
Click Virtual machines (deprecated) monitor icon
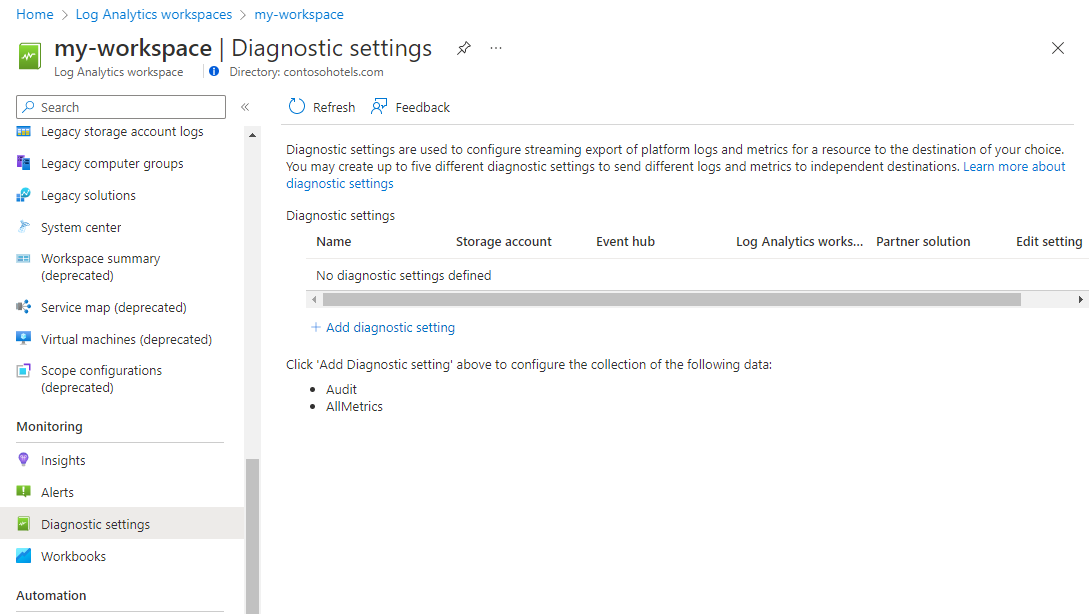tap(24, 338)
